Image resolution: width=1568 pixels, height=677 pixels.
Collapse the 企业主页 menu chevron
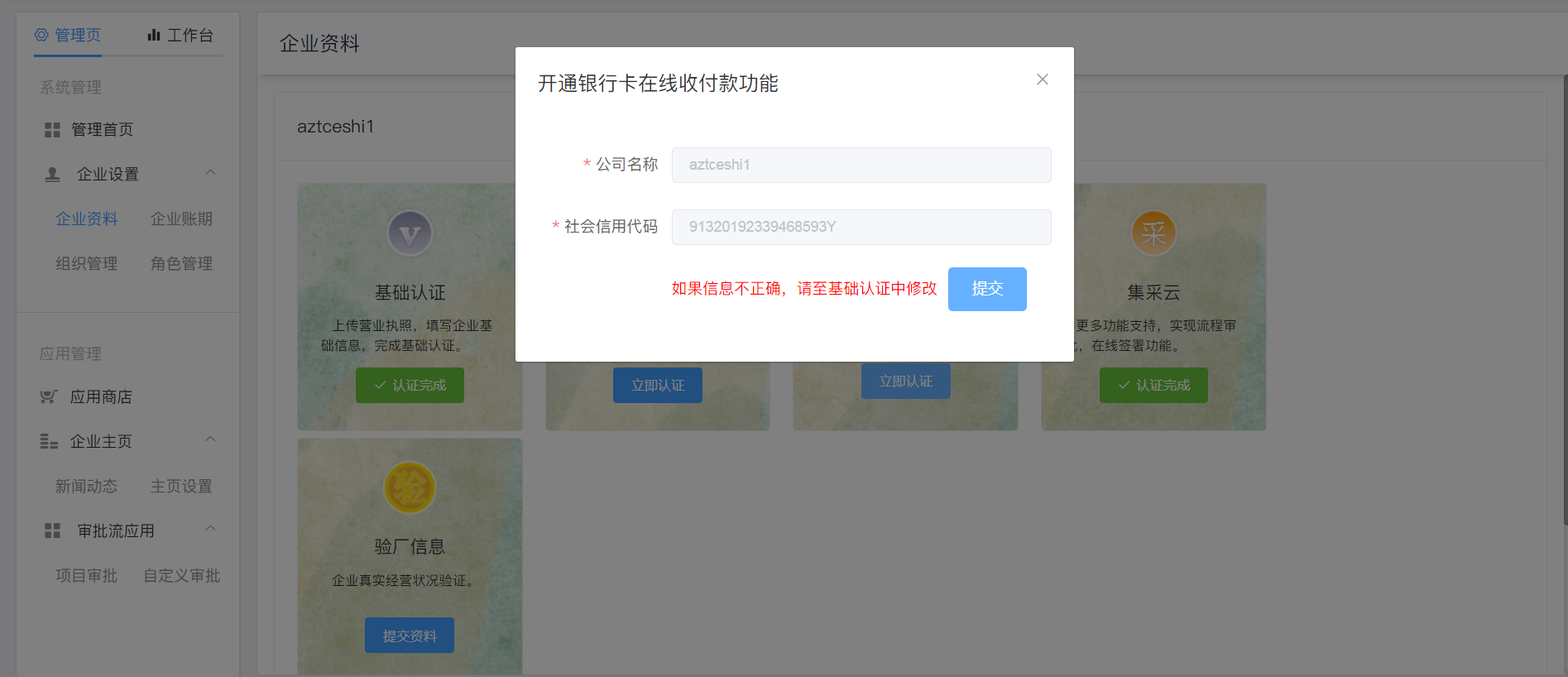coord(210,439)
